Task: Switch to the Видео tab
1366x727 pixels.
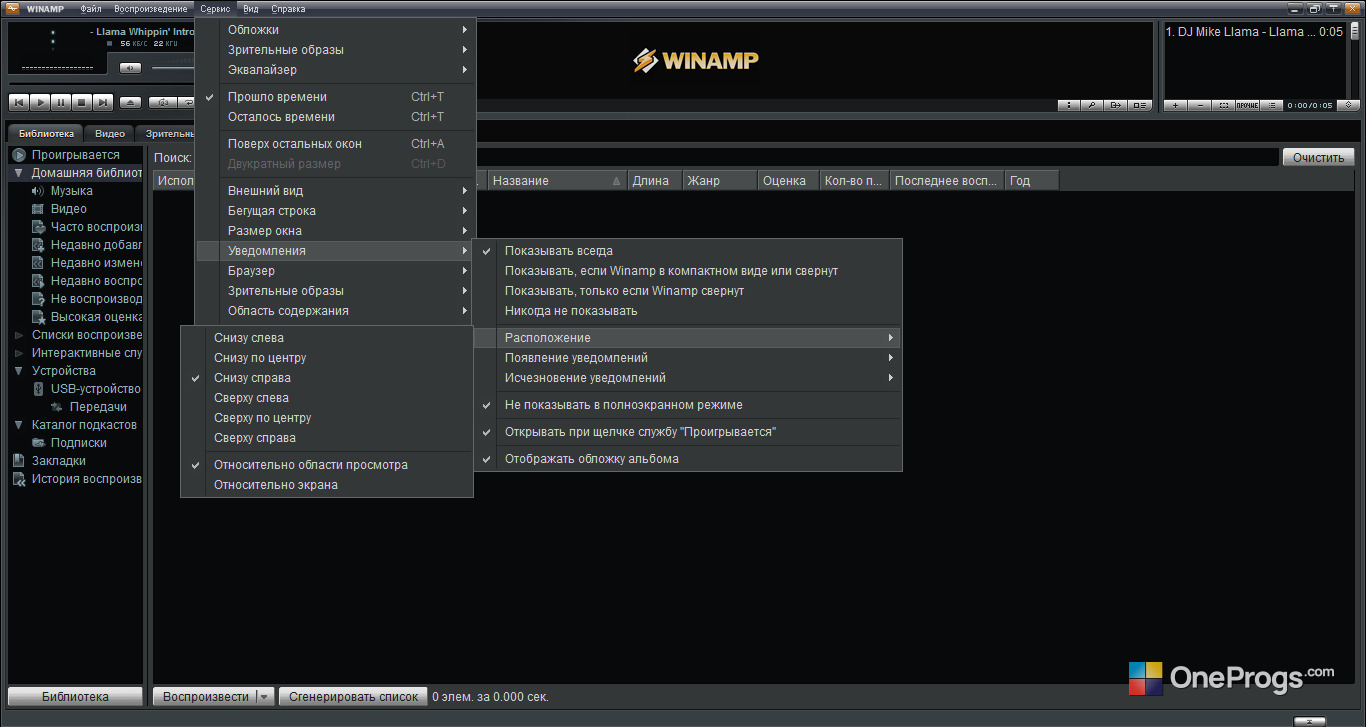Action: click(110, 133)
